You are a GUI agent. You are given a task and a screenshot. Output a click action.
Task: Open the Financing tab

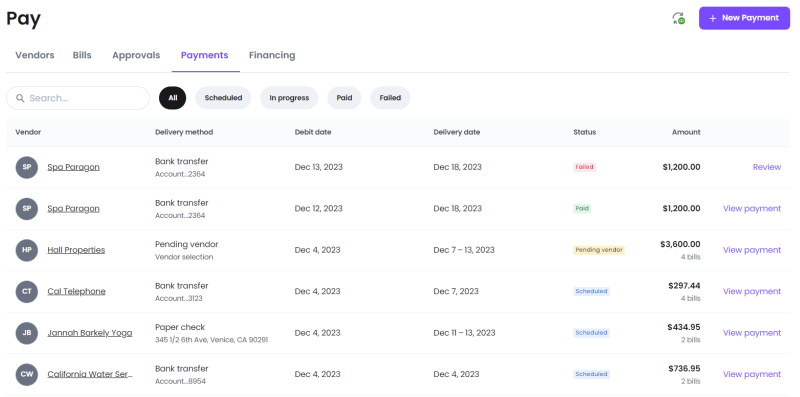[272, 55]
